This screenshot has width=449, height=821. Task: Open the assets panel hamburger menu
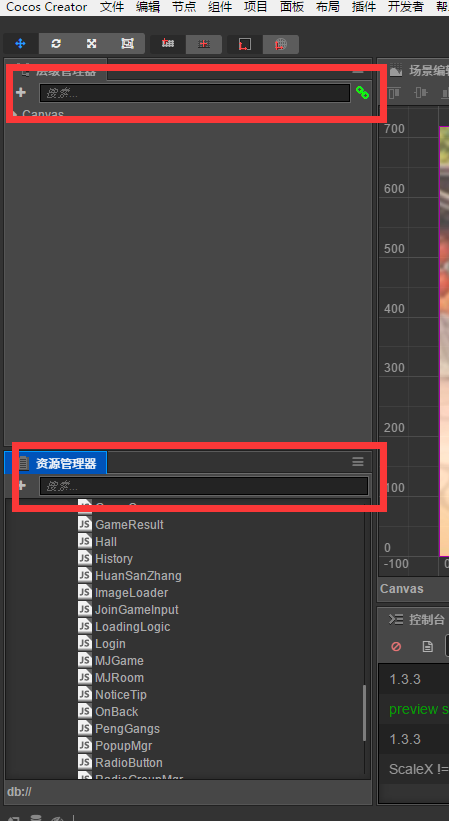(358, 461)
